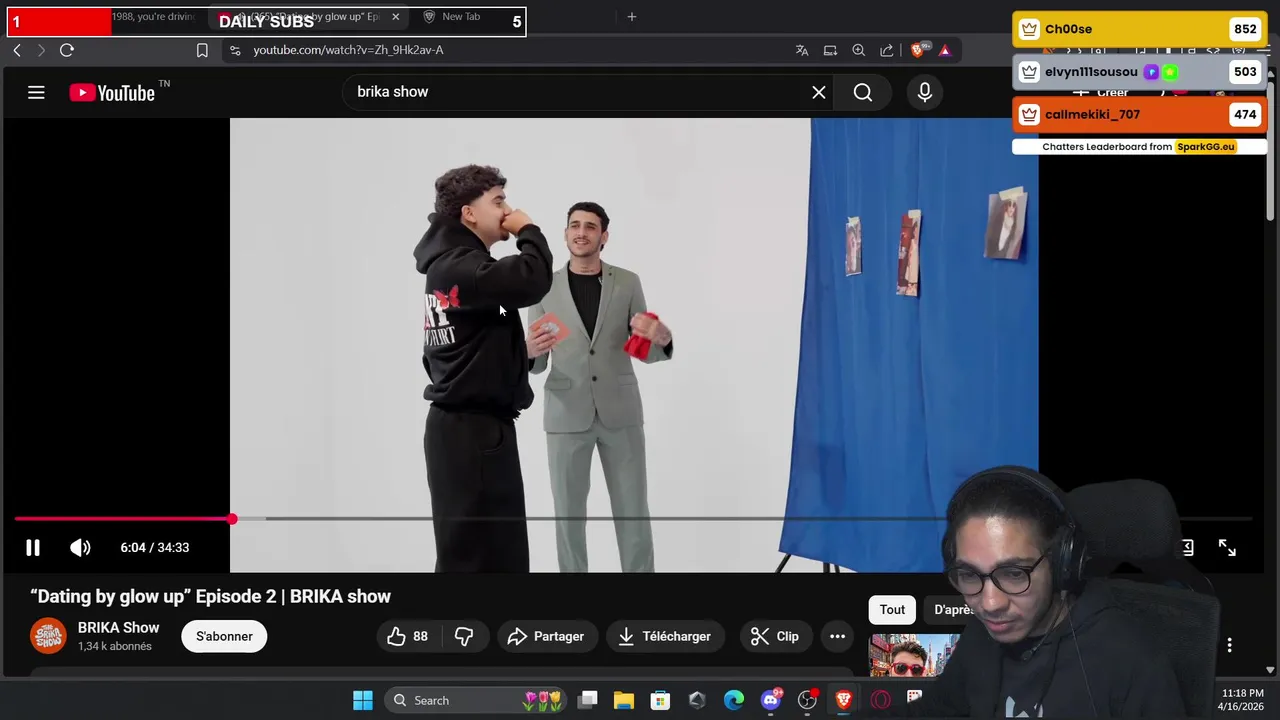The width and height of the screenshot is (1280, 720).
Task: Open site settings icon in address bar
Action: point(235,50)
